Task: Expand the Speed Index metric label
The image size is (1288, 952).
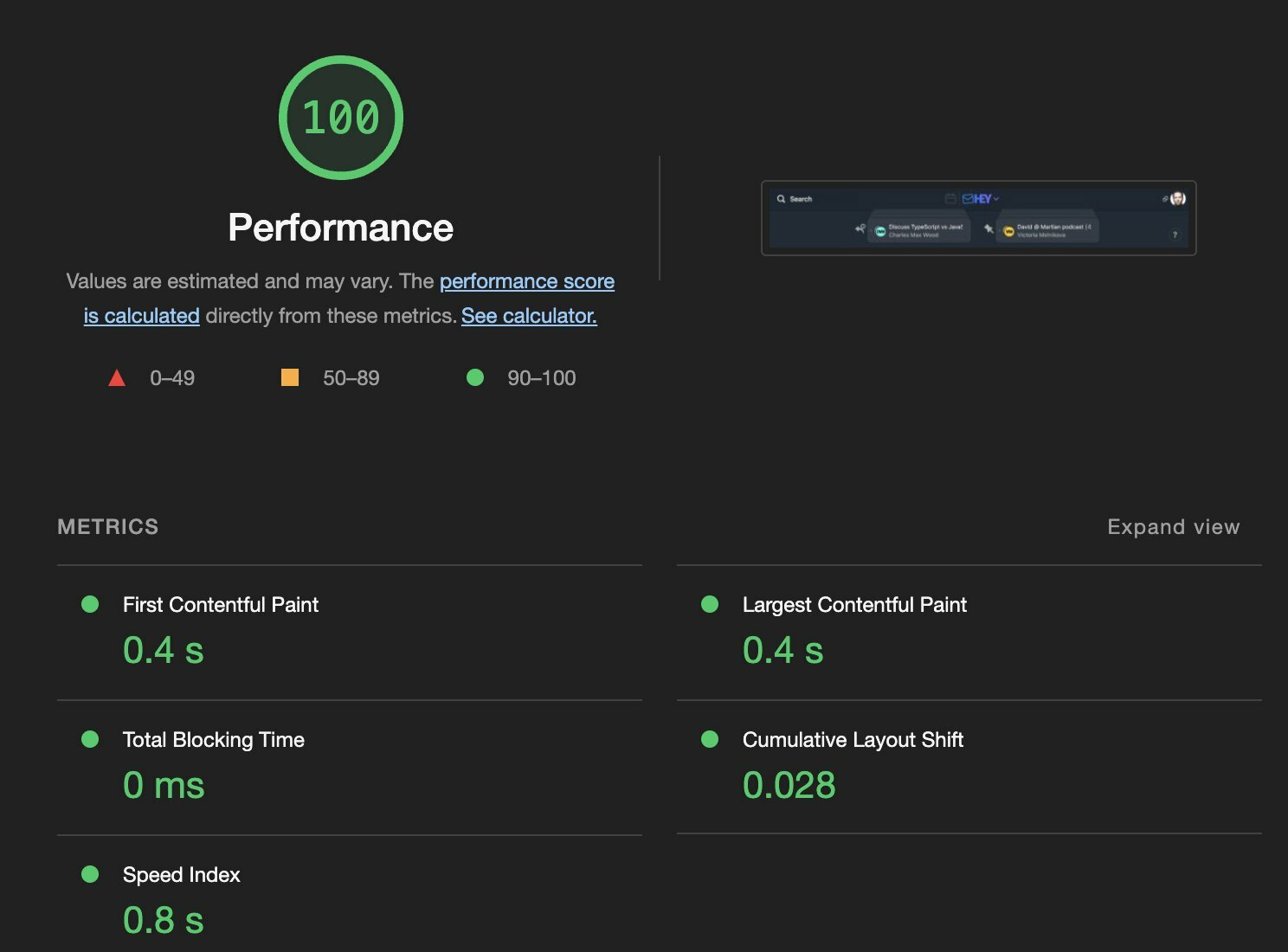Action: pos(182,875)
